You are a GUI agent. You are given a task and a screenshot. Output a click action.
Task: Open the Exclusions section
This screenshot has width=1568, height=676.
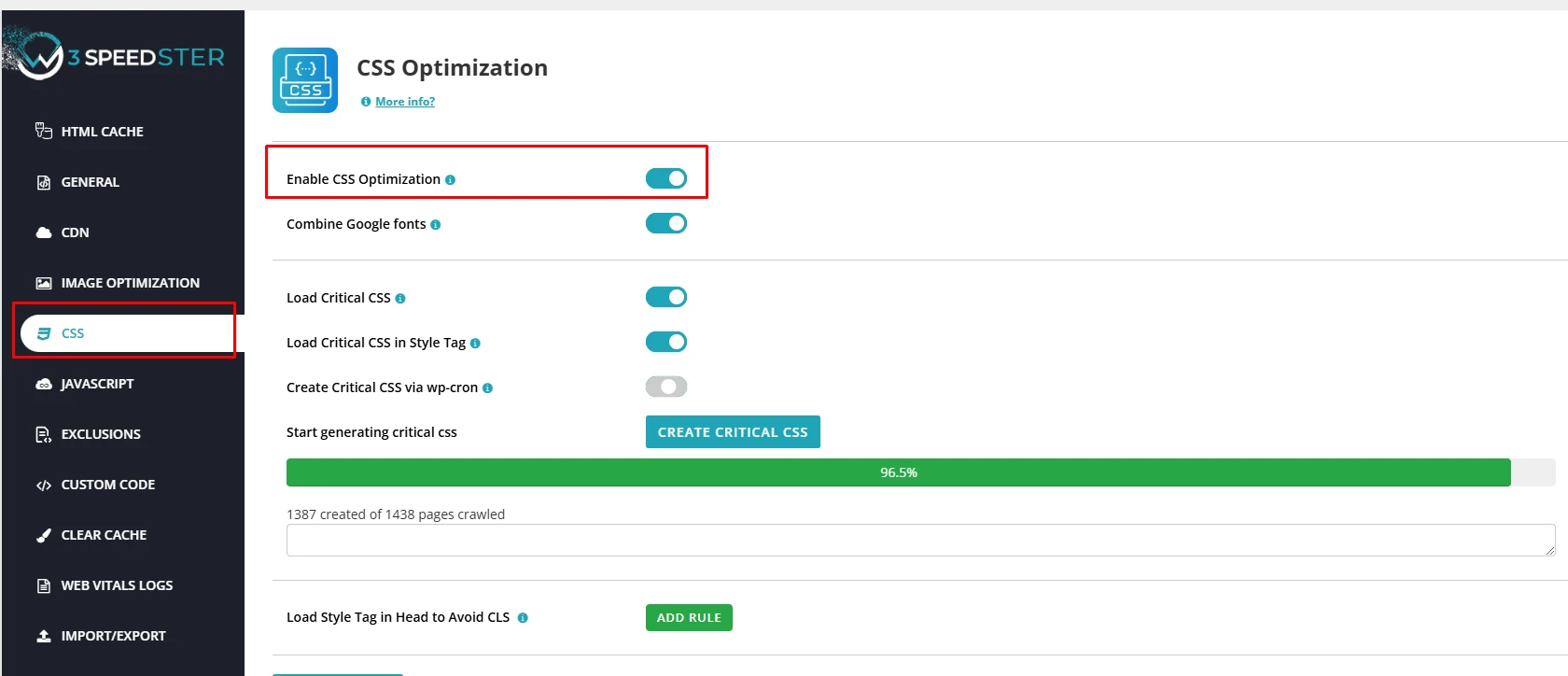pos(101,434)
